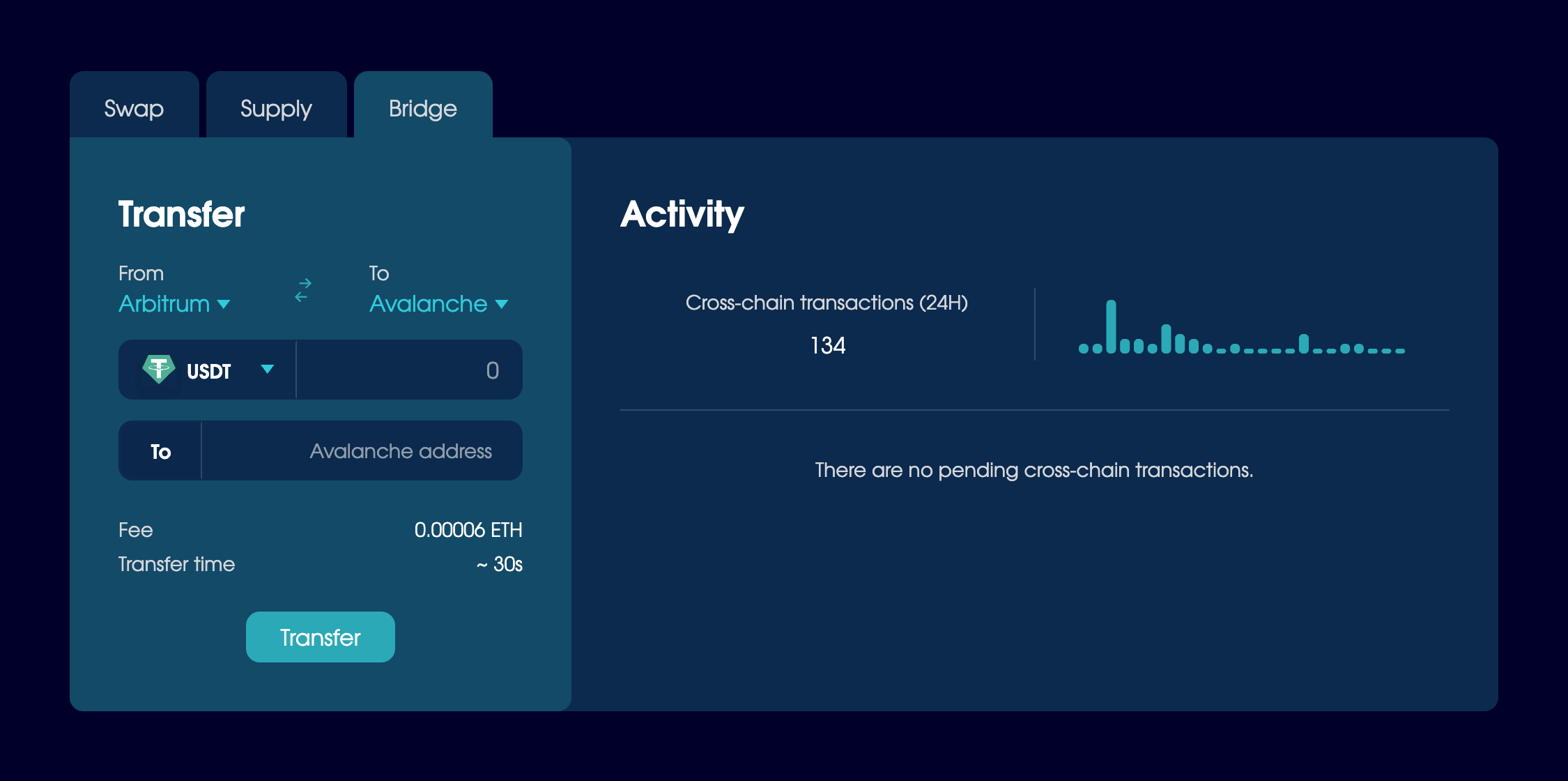Switch to the Supply tab
Viewport: 1568px width, 781px height.
point(276,108)
